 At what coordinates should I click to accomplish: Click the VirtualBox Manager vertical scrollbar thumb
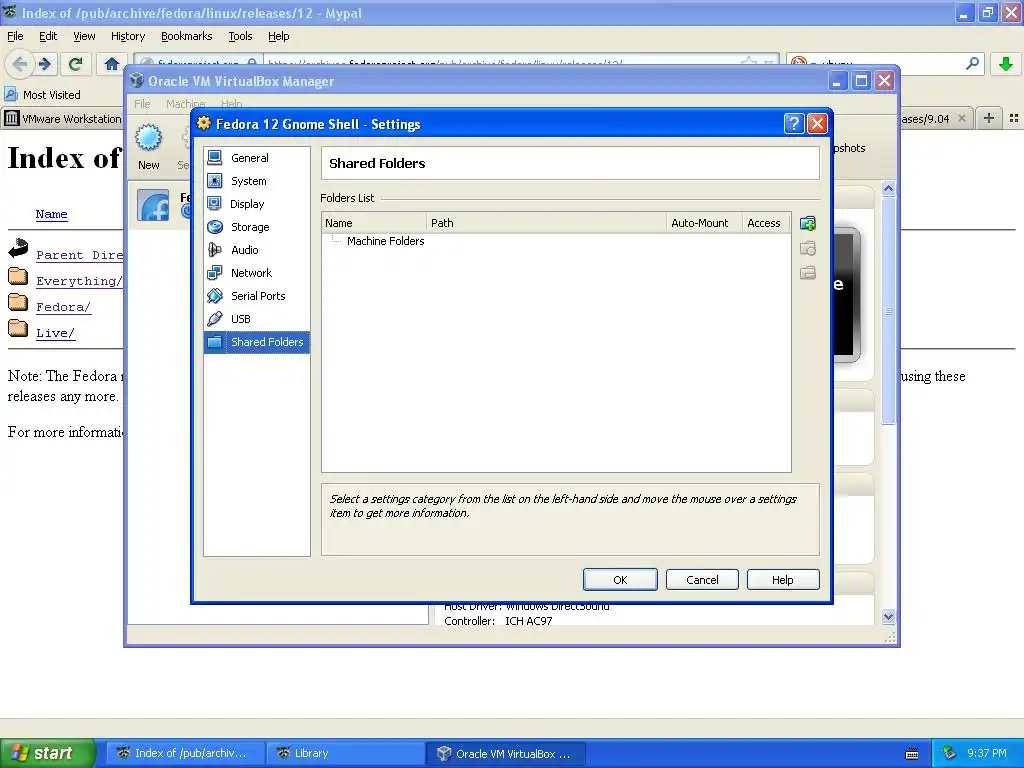tap(888, 311)
